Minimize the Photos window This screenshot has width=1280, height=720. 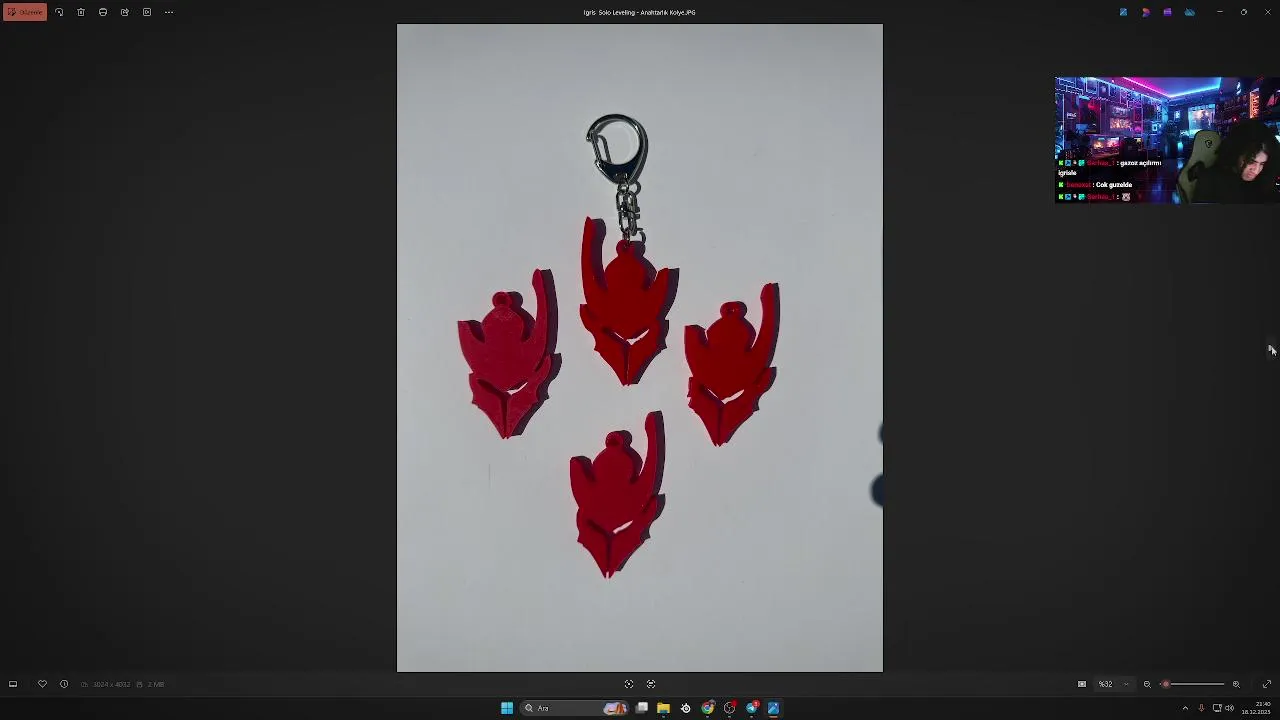1220,12
